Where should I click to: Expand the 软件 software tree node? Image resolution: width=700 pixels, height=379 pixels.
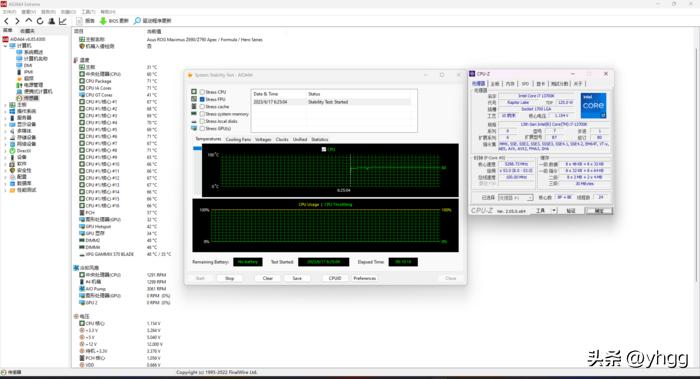pyautogui.click(x=5, y=164)
